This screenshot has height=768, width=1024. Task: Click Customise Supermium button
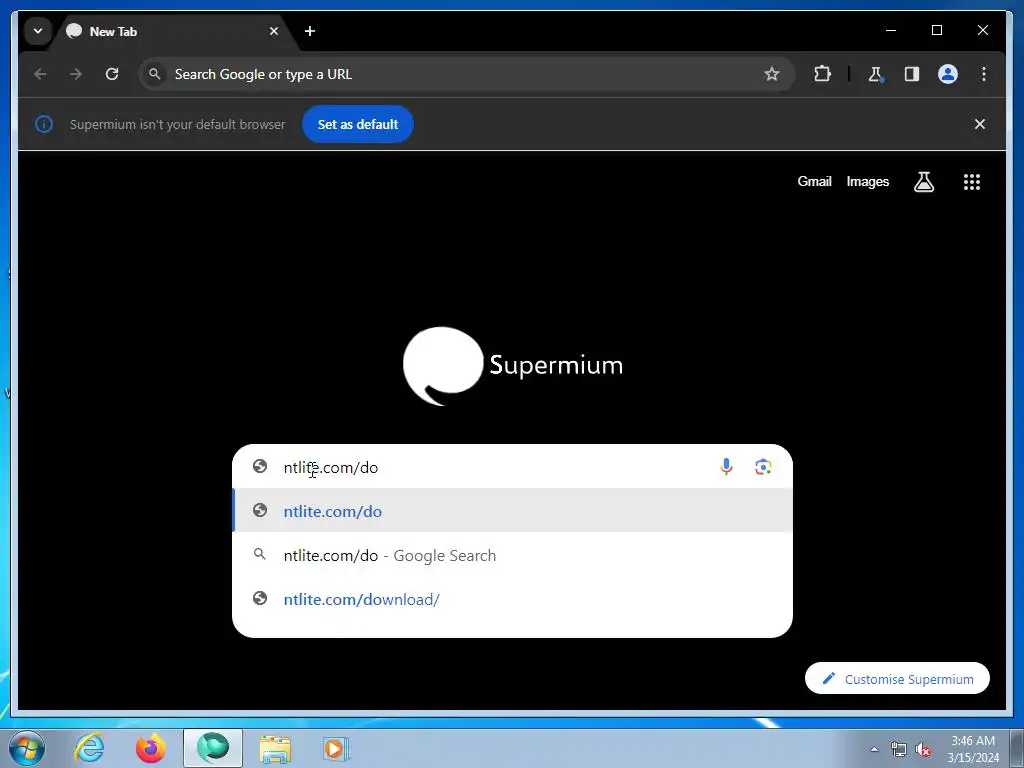[897, 679]
